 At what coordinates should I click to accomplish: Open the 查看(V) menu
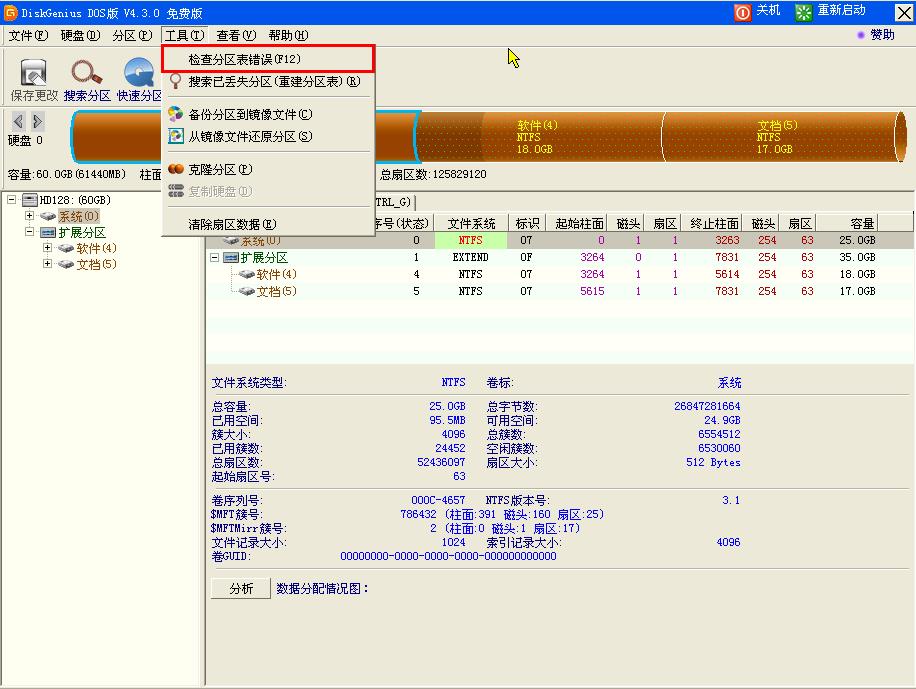(x=236, y=35)
